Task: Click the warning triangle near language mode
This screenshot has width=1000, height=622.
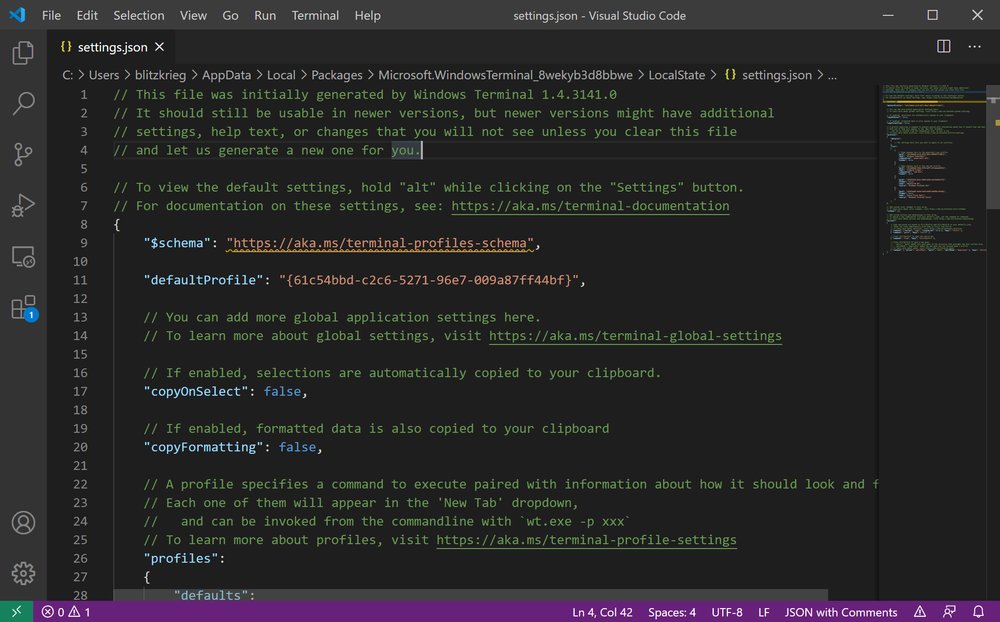Action: pos(920,612)
